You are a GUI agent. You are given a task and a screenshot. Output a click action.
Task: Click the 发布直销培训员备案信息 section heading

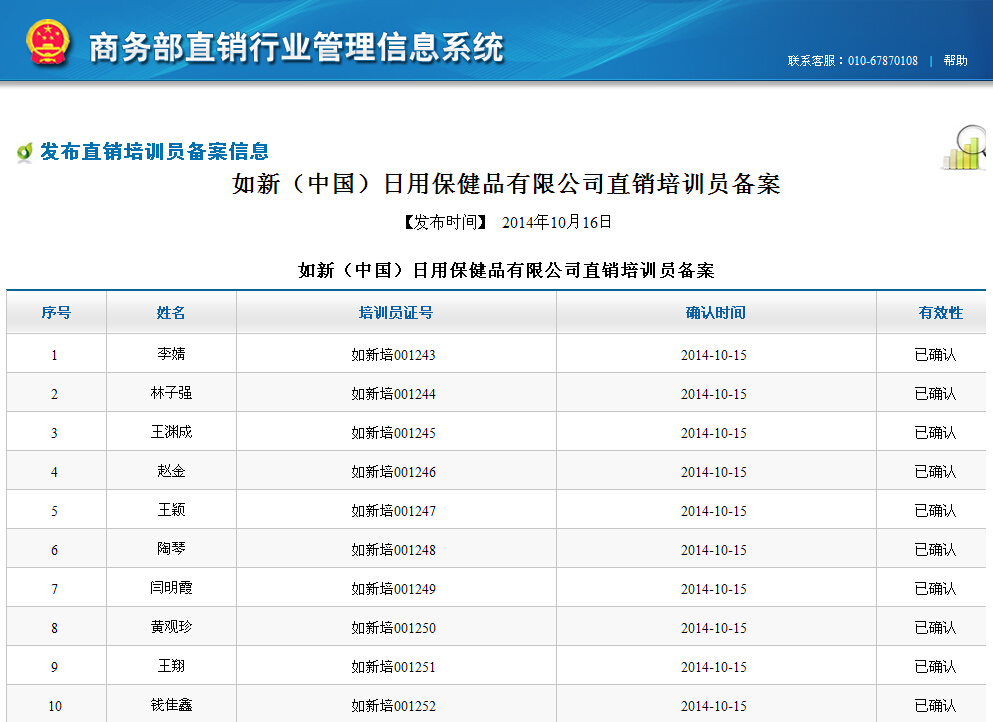click(155, 151)
